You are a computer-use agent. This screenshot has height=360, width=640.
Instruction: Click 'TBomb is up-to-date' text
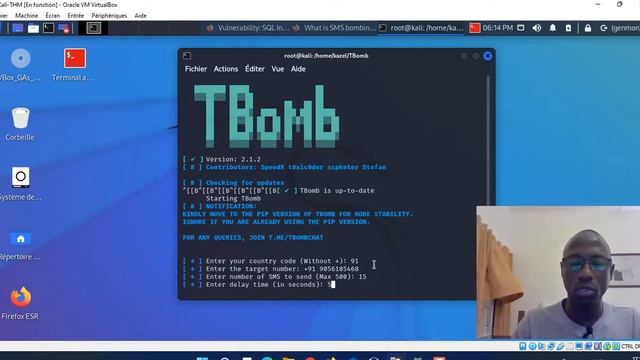[x=337, y=191]
